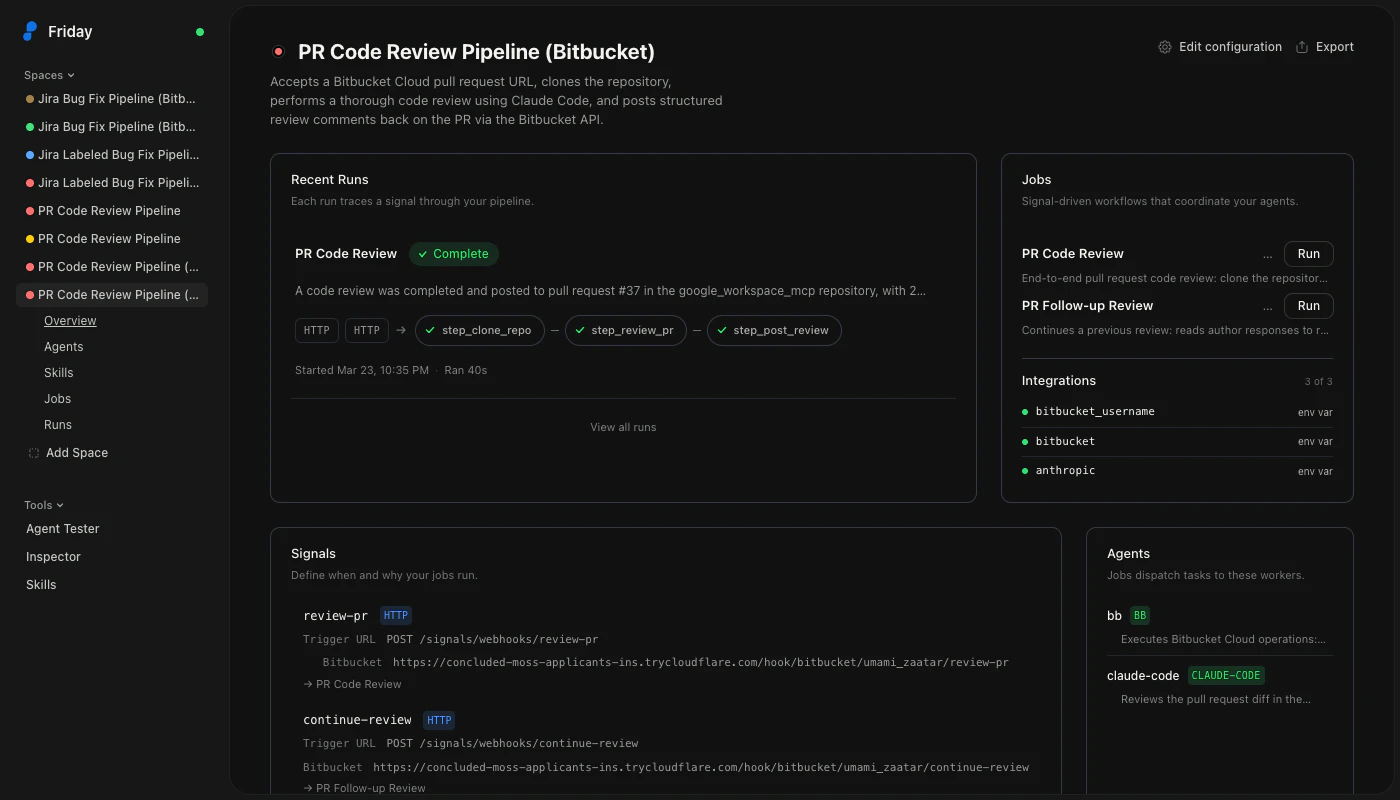
Task: Click the HTTP badge beside review-pr
Action: tap(396, 616)
